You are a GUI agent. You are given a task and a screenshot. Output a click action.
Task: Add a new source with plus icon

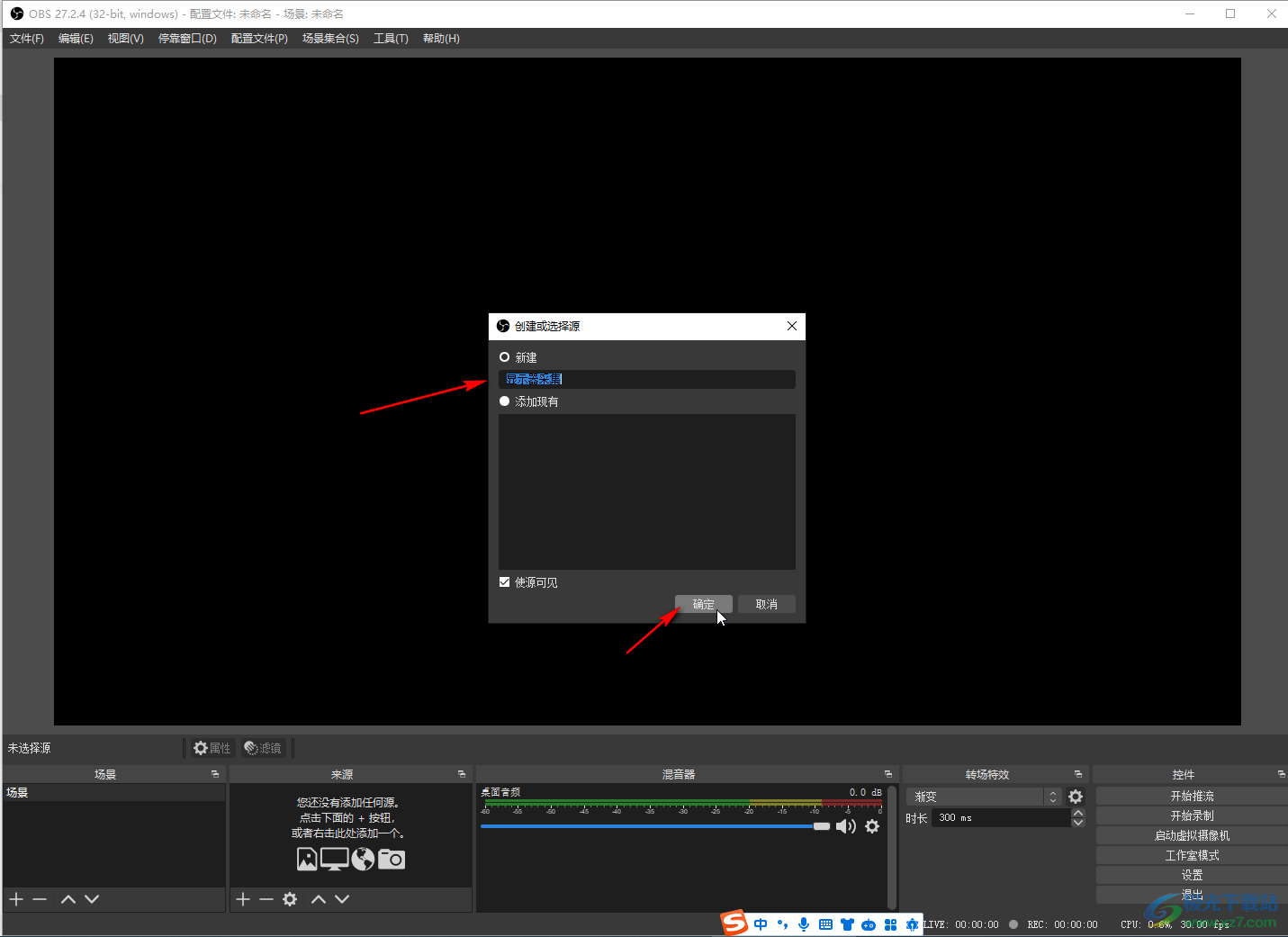(x=243, y=899)
